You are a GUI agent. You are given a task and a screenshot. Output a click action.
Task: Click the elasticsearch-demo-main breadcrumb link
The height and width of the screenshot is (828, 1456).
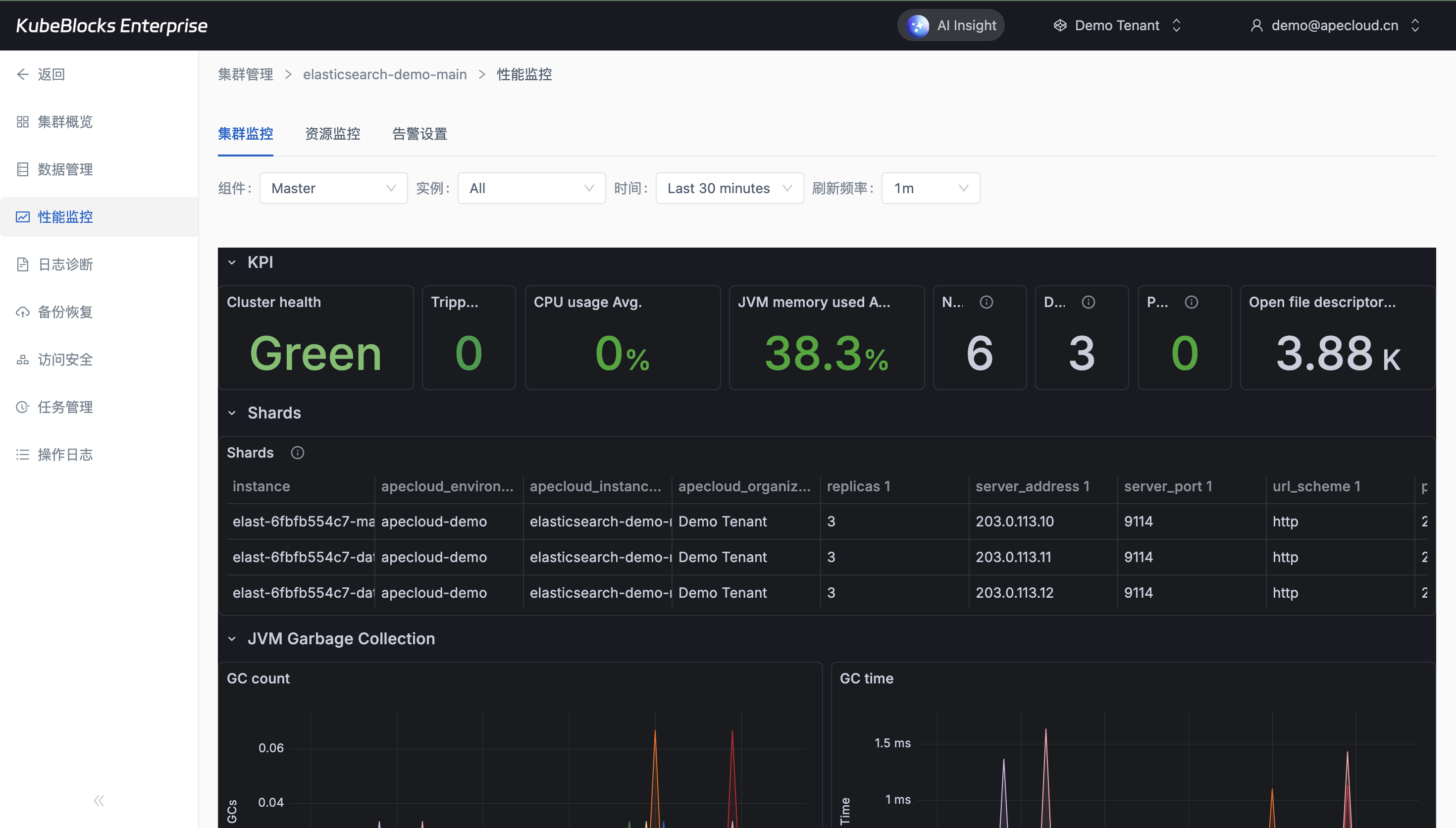pos(384,74)
